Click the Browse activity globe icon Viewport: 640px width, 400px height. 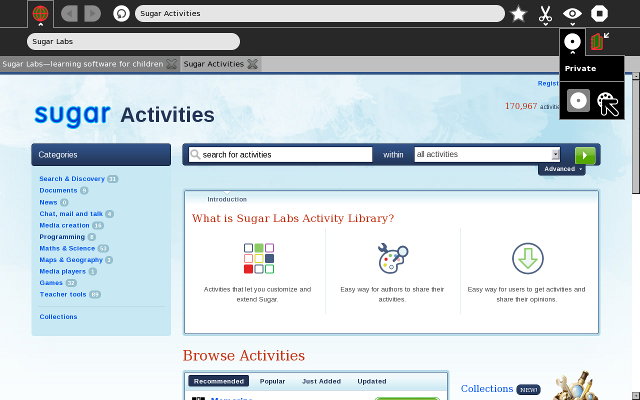tap(40, 14)
